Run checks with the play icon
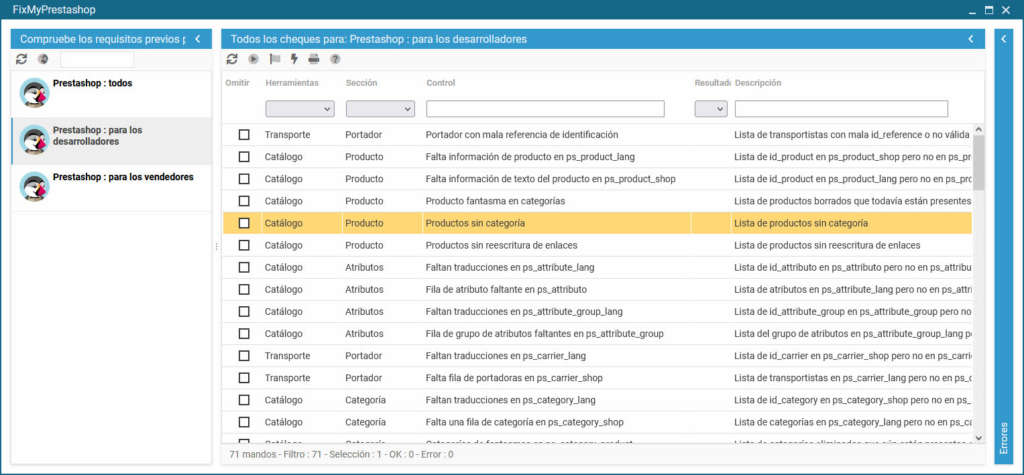 click(x=253, y=59)
